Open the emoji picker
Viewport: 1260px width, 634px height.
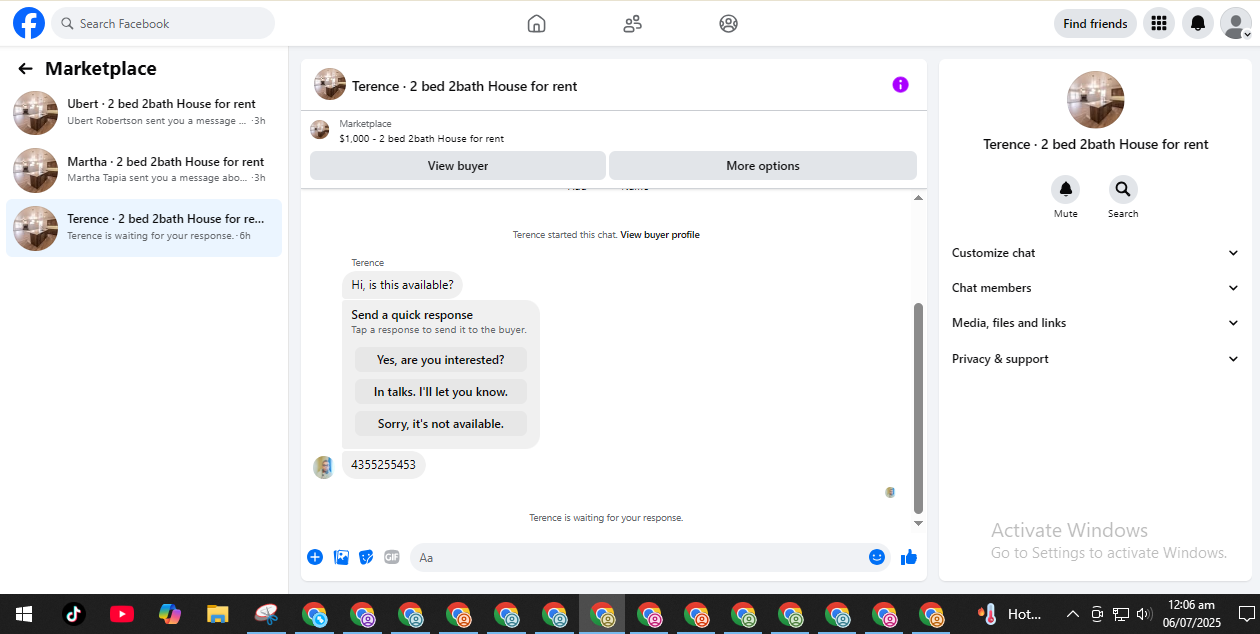pyautogui.click(x=877, y=557)
